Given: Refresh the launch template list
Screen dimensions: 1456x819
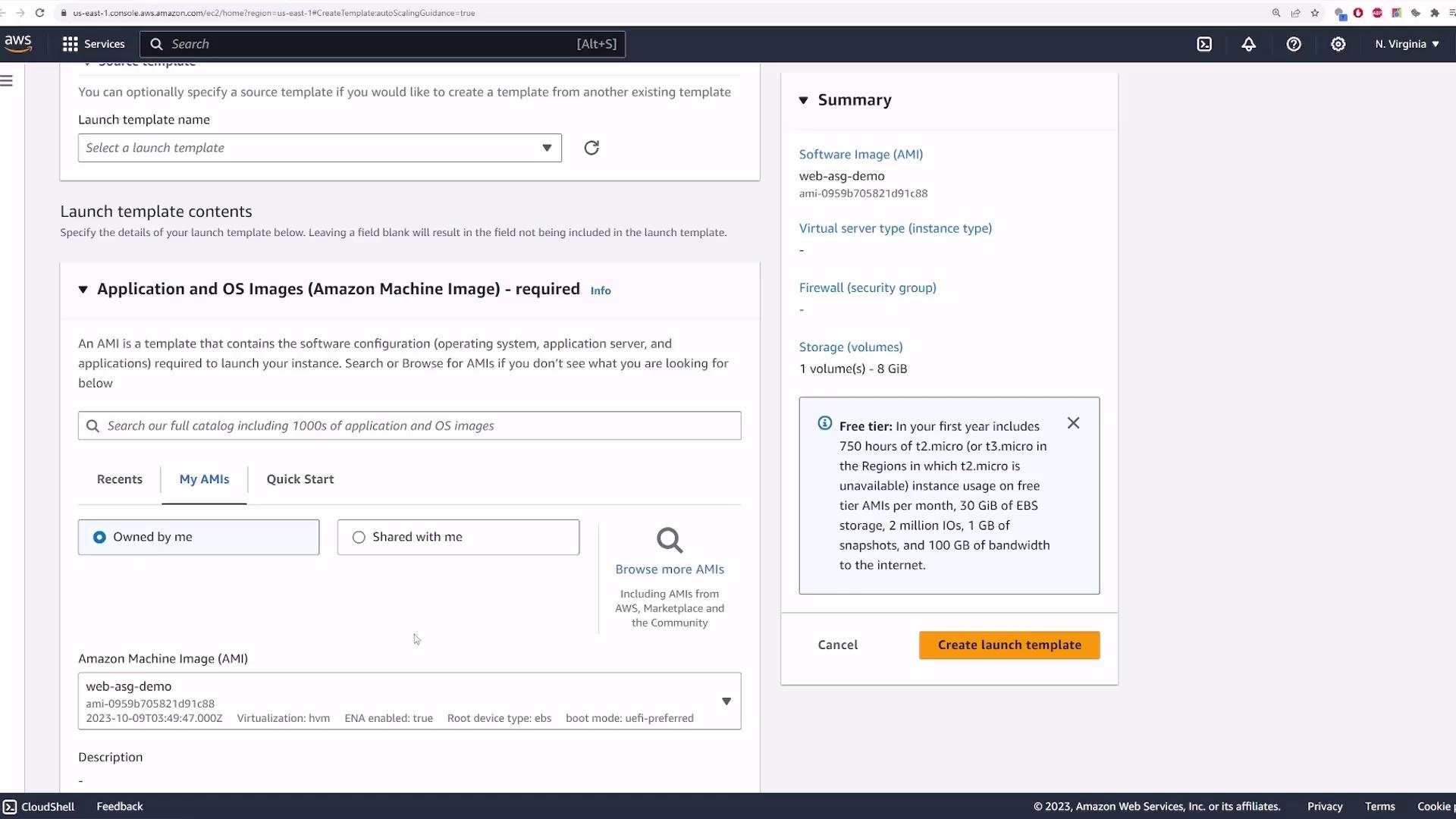Looking at the screenshot, I should (x=591, y=148).
